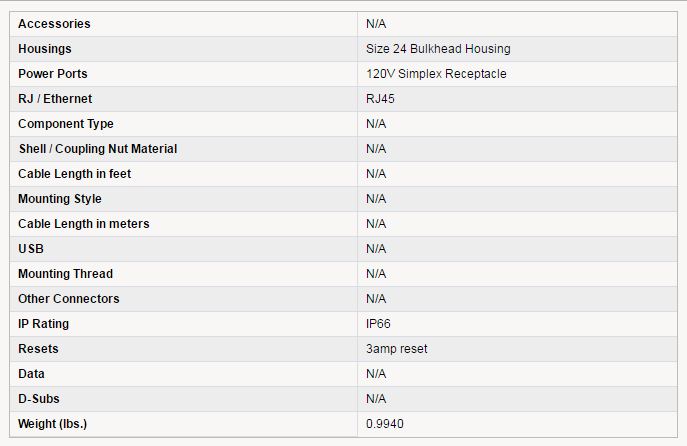Click the Other Connectors label
Viewport: 687px width, 446px height.
pos(69,299)
